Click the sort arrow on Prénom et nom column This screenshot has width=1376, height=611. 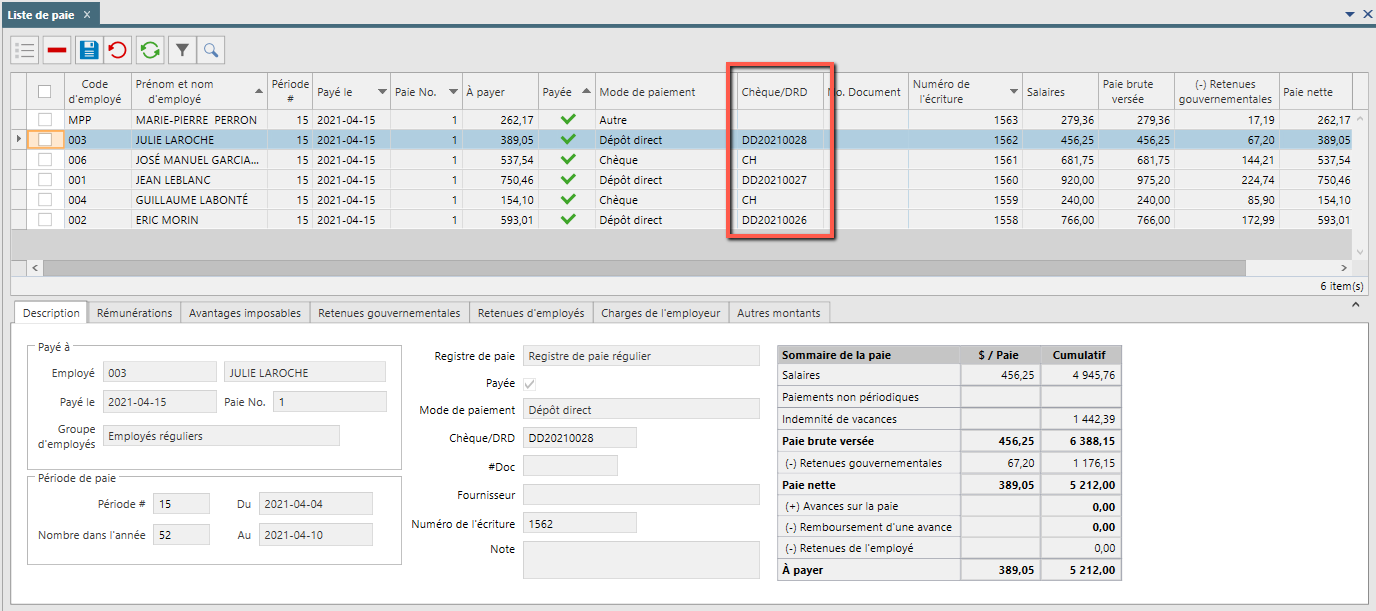point(260,92)
